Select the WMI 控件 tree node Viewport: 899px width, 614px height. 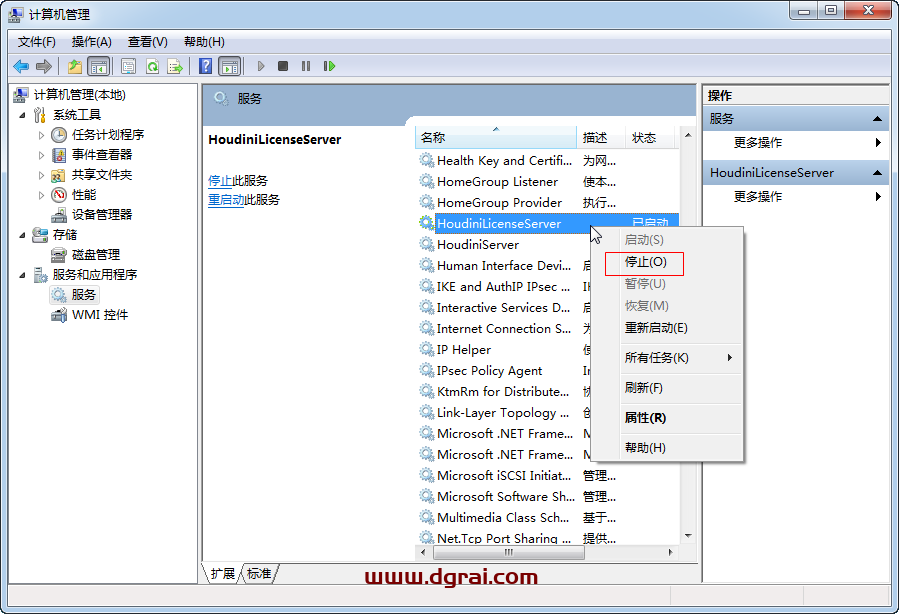pyautogui.click(x=100, y=315)
